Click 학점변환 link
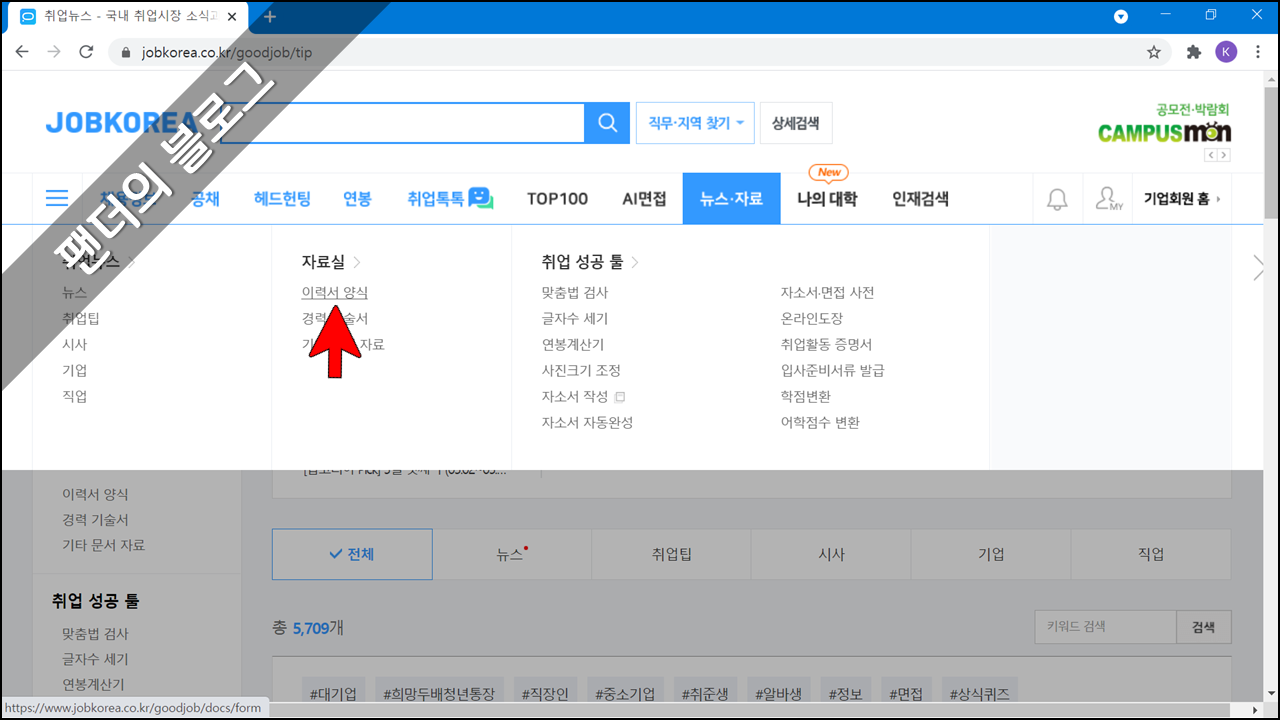 click(x=806, y=396)
